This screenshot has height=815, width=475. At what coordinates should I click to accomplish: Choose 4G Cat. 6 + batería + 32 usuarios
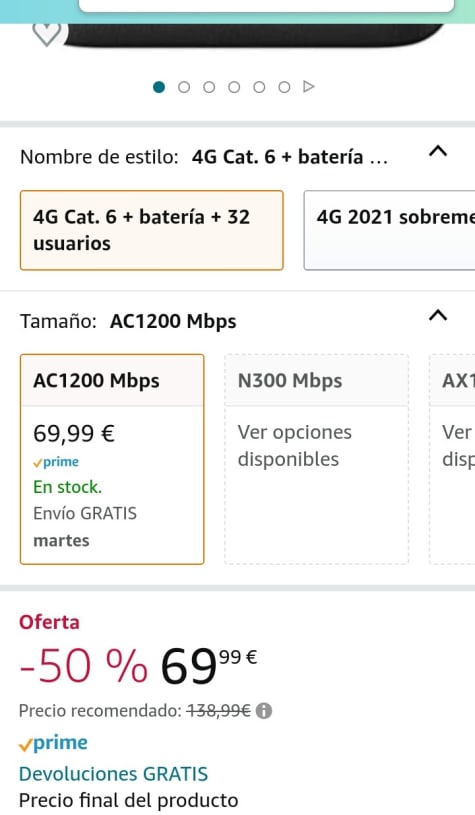click(152, 230)
